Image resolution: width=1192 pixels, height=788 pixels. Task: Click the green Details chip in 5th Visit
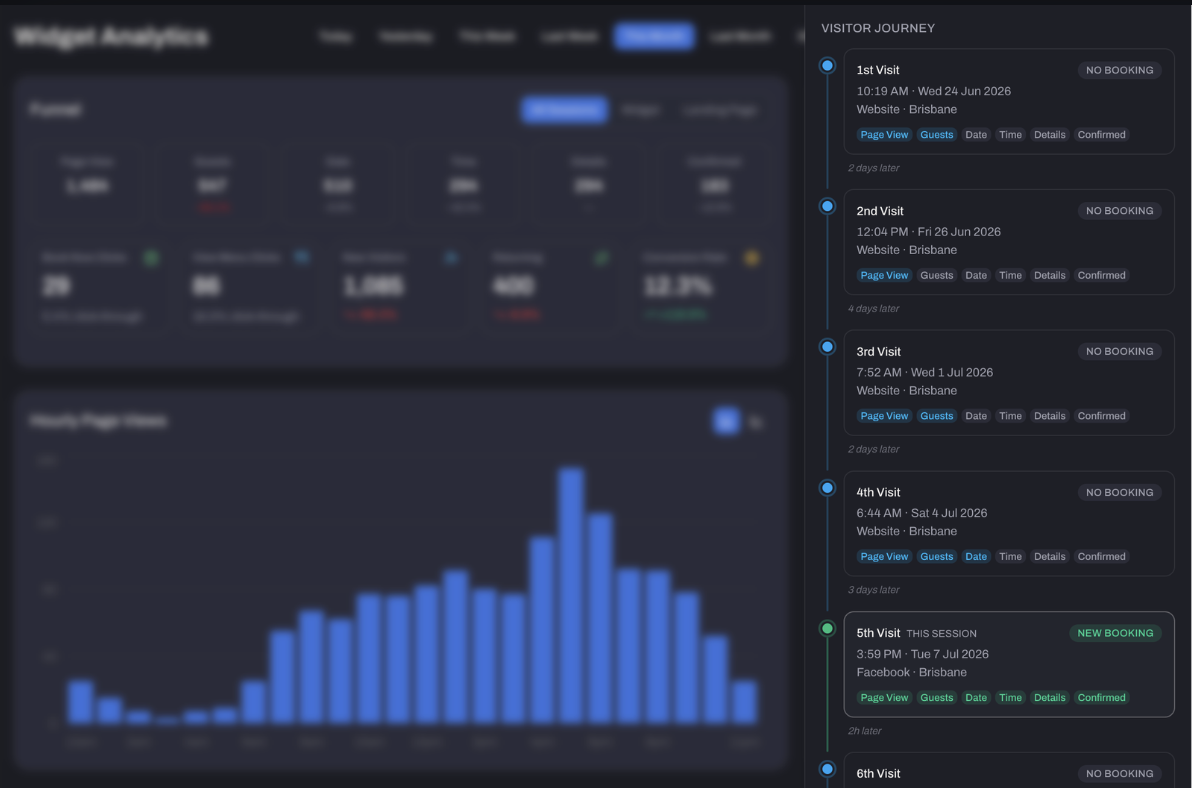pos(1050,698)
